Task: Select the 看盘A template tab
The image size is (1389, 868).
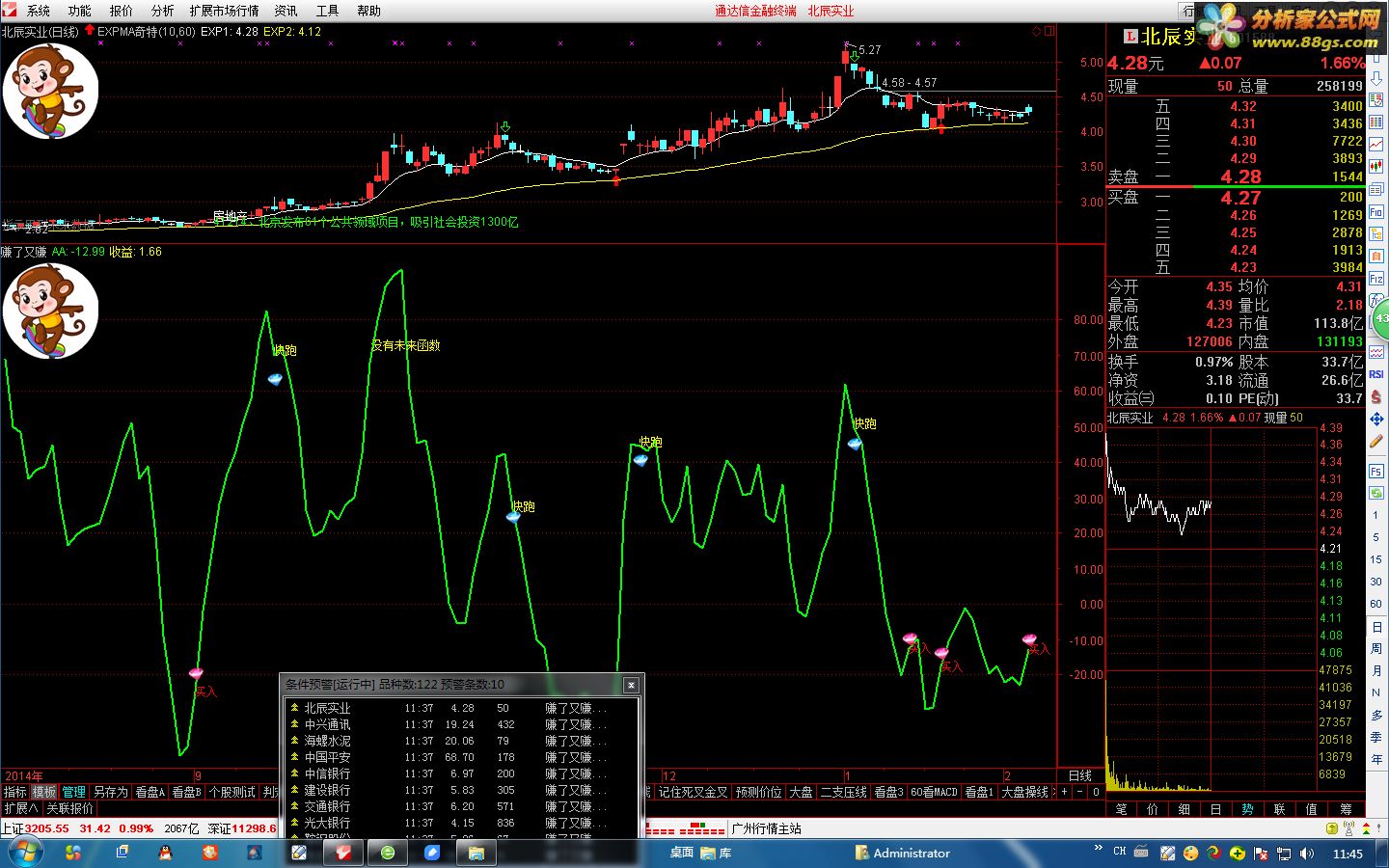Action: 150,792
